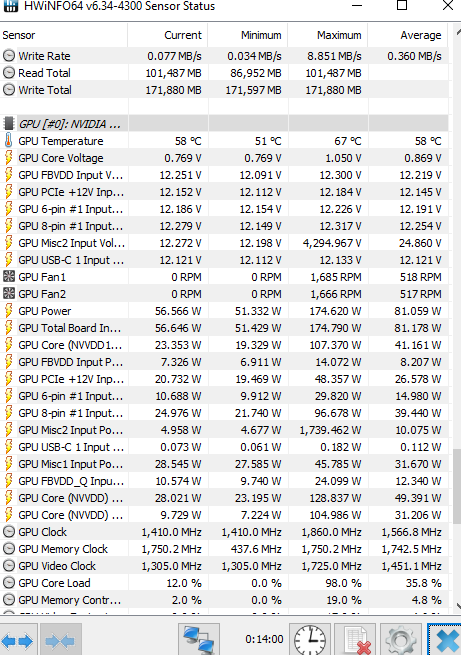Click the Maximum column header
This screenshot has width=461, height=655.
pos(328,35)
